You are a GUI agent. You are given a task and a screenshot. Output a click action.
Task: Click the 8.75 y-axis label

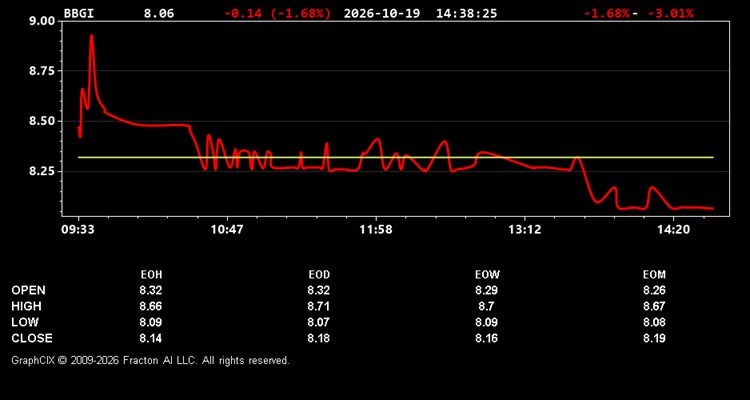coord(43,71)
